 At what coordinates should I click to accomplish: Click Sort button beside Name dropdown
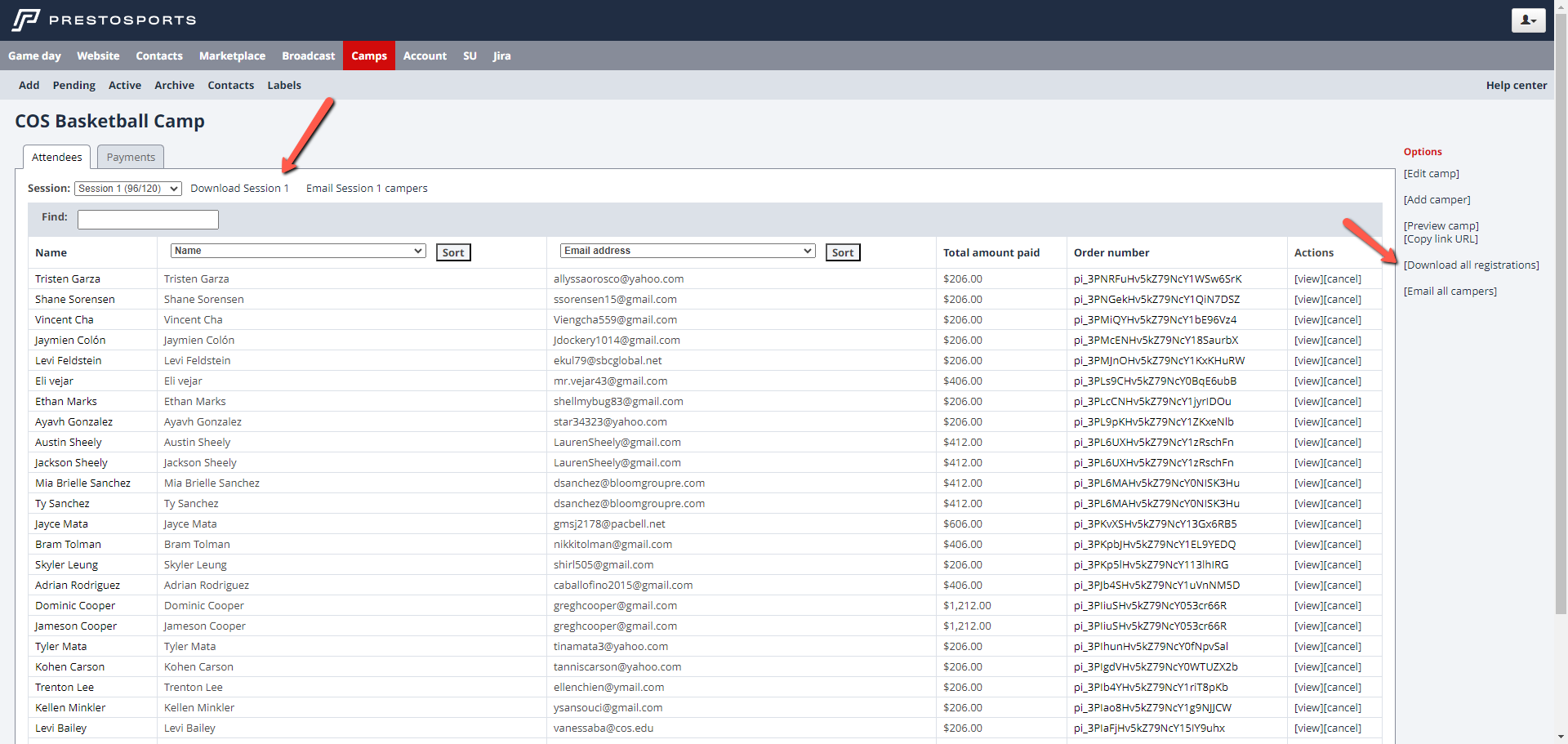coord(453,252)
